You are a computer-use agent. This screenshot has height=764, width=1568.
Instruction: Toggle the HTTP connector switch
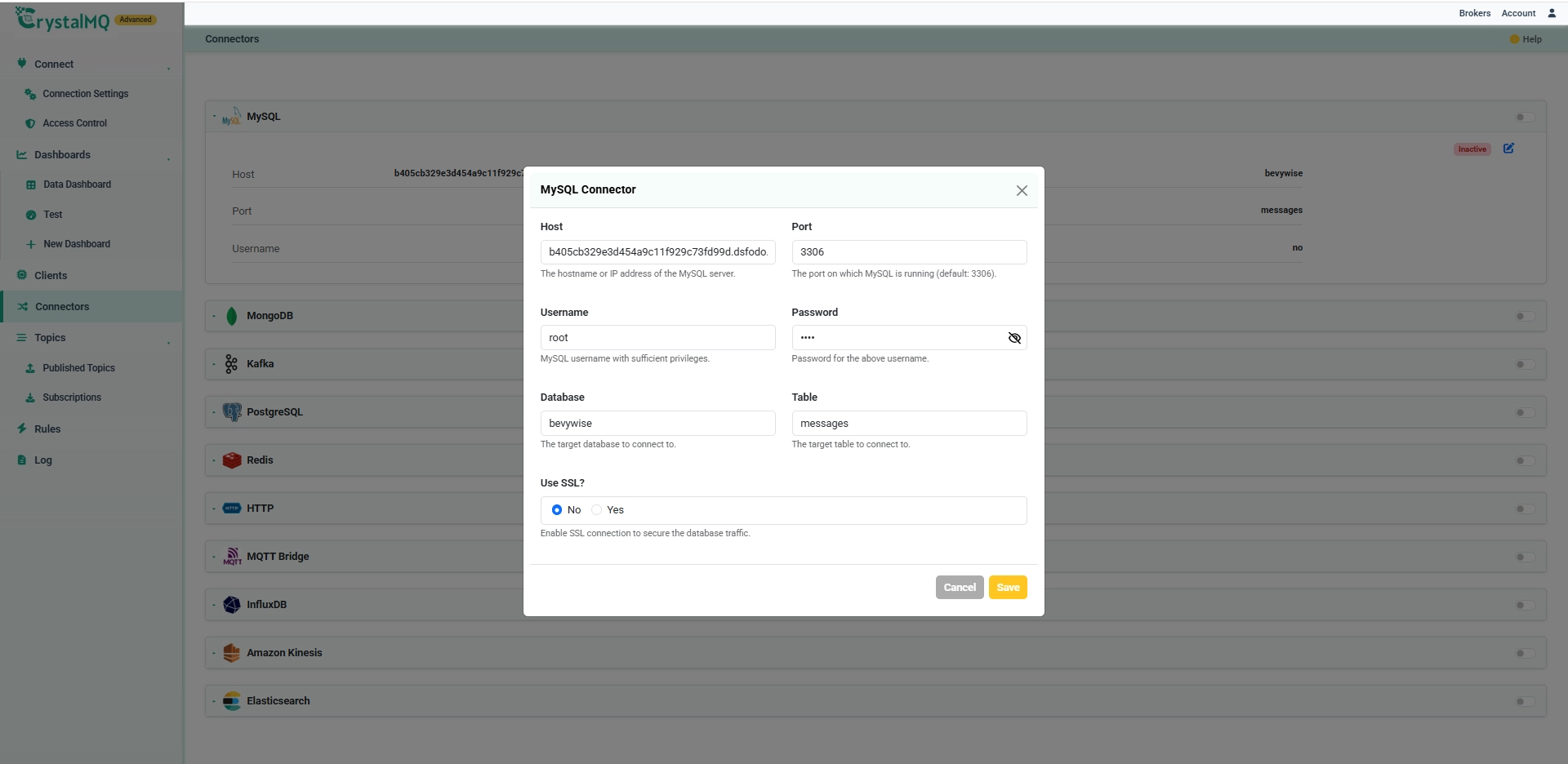(1525, 509)
